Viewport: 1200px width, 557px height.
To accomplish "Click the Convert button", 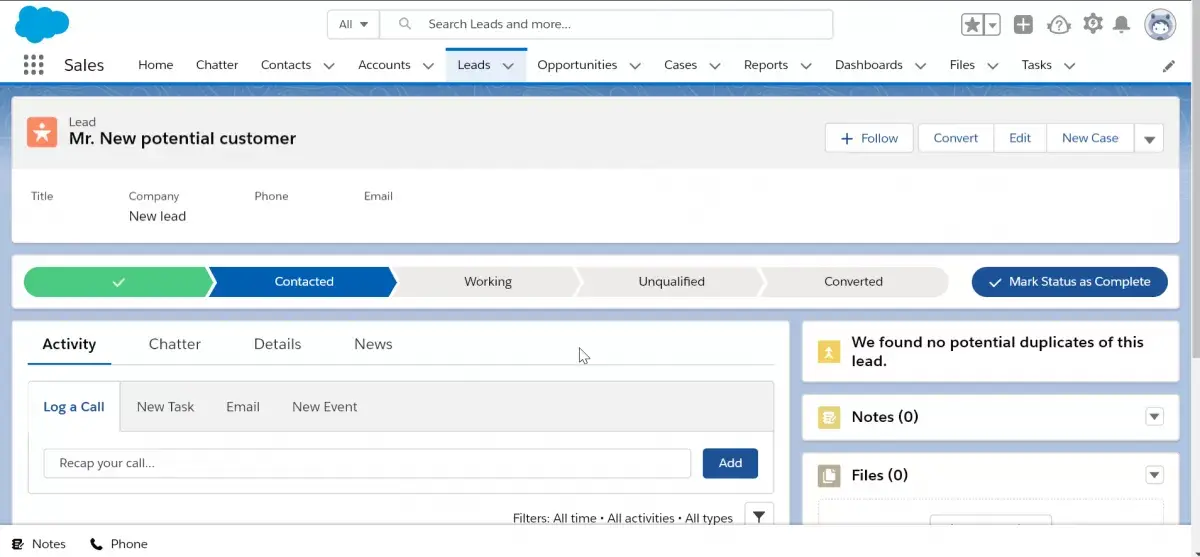I will coord(956,138).
